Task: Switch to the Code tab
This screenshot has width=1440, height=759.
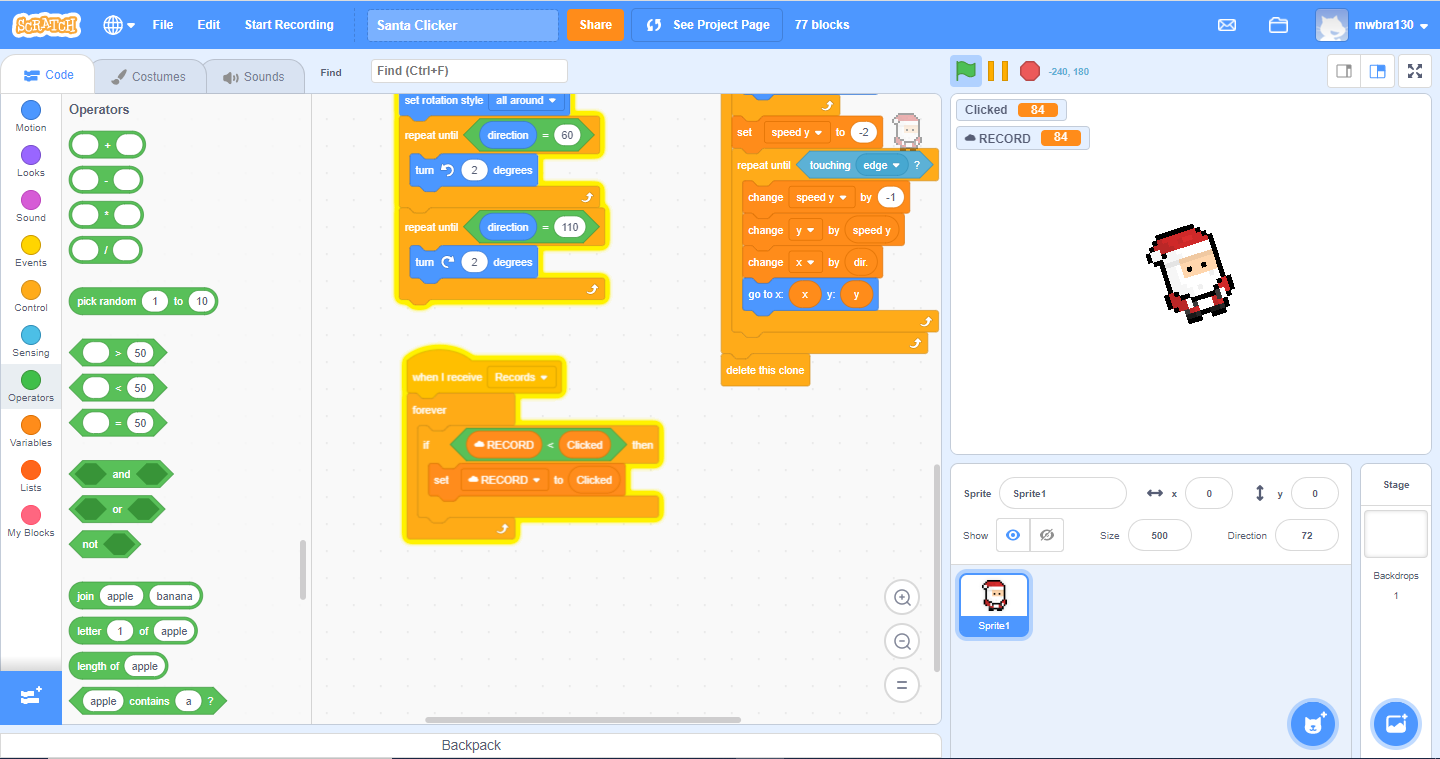Action: pos(48,75)
